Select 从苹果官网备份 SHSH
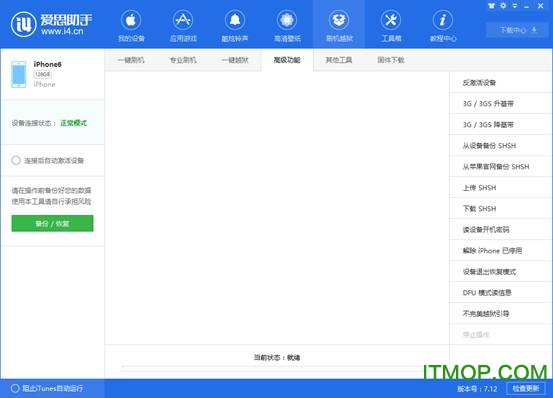The image size is (553, 398). coord(500,166)
